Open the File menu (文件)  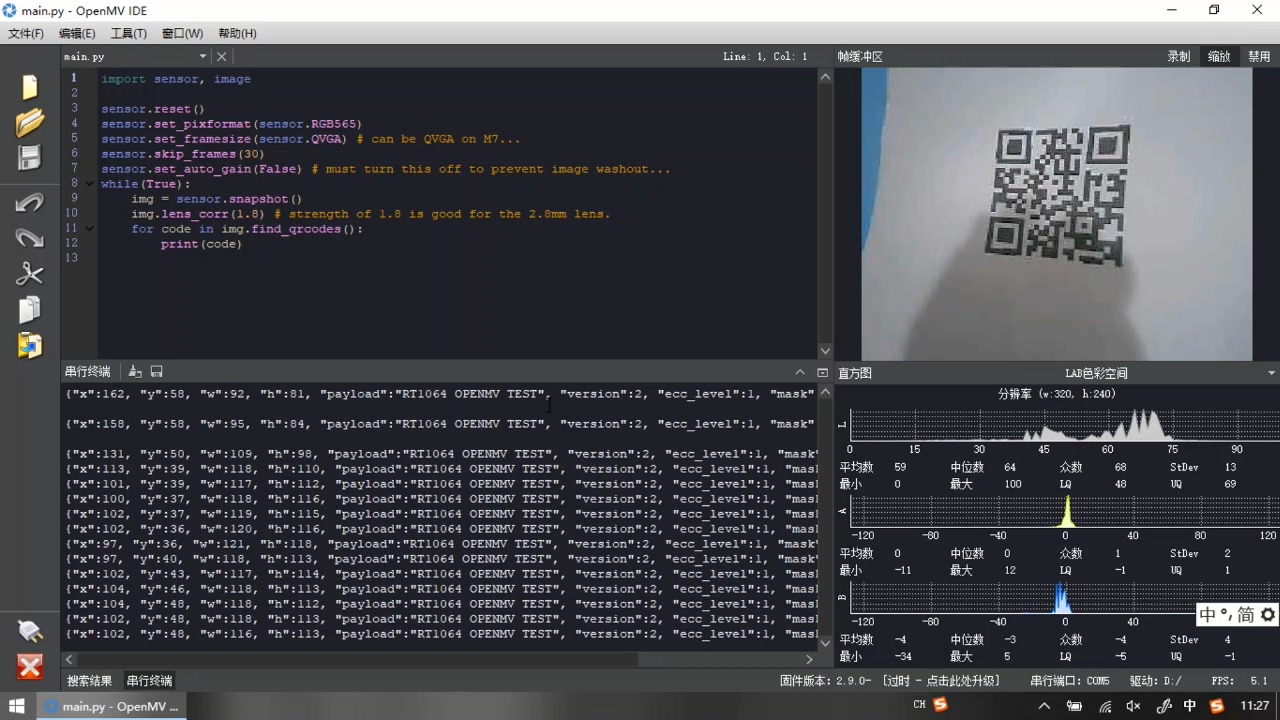(x=26, y=33)
